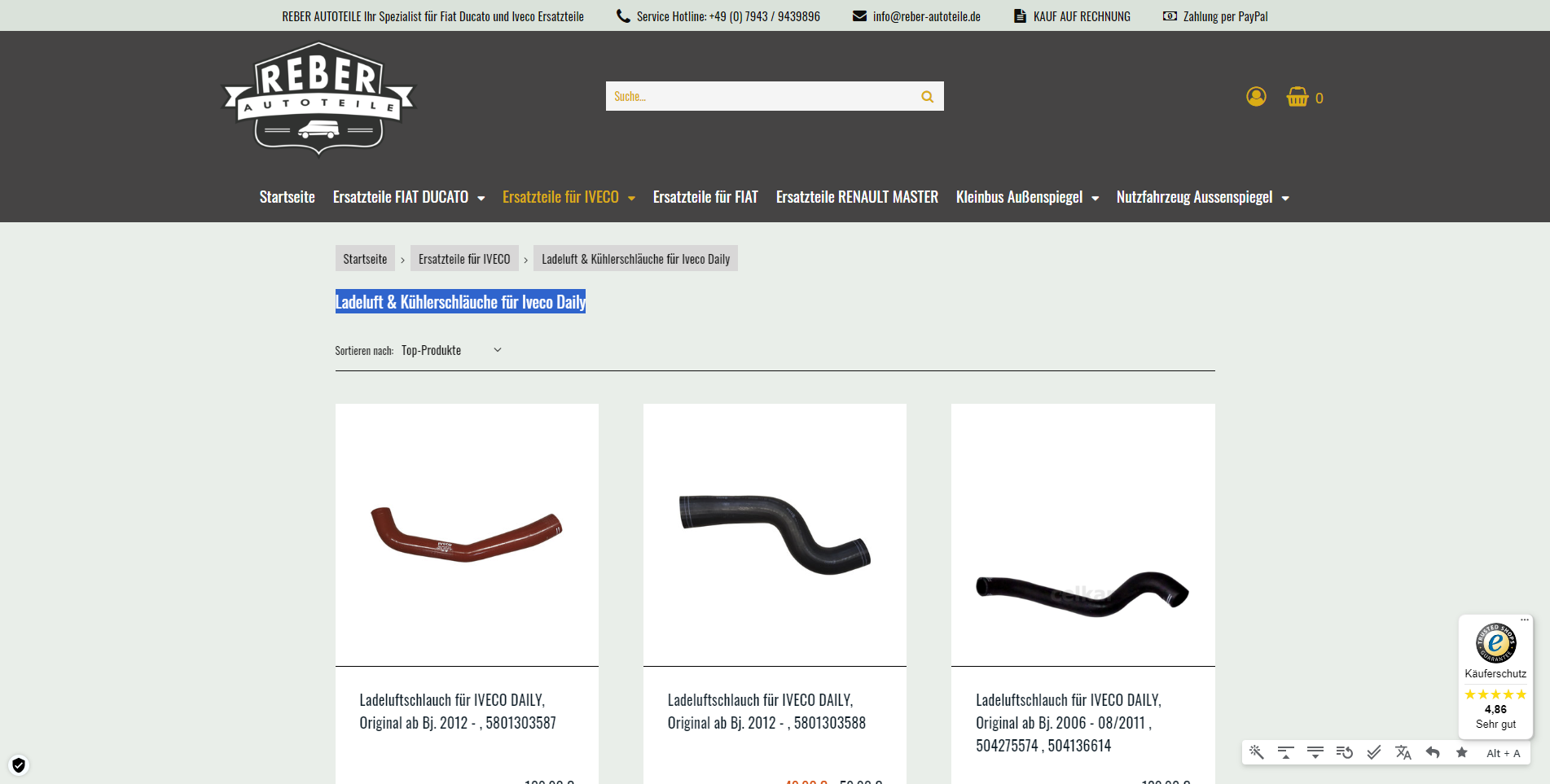The height and width of the screenshot is (784, 1550).
Task: Open product title ending 5801303588
Action: point(766,712)
